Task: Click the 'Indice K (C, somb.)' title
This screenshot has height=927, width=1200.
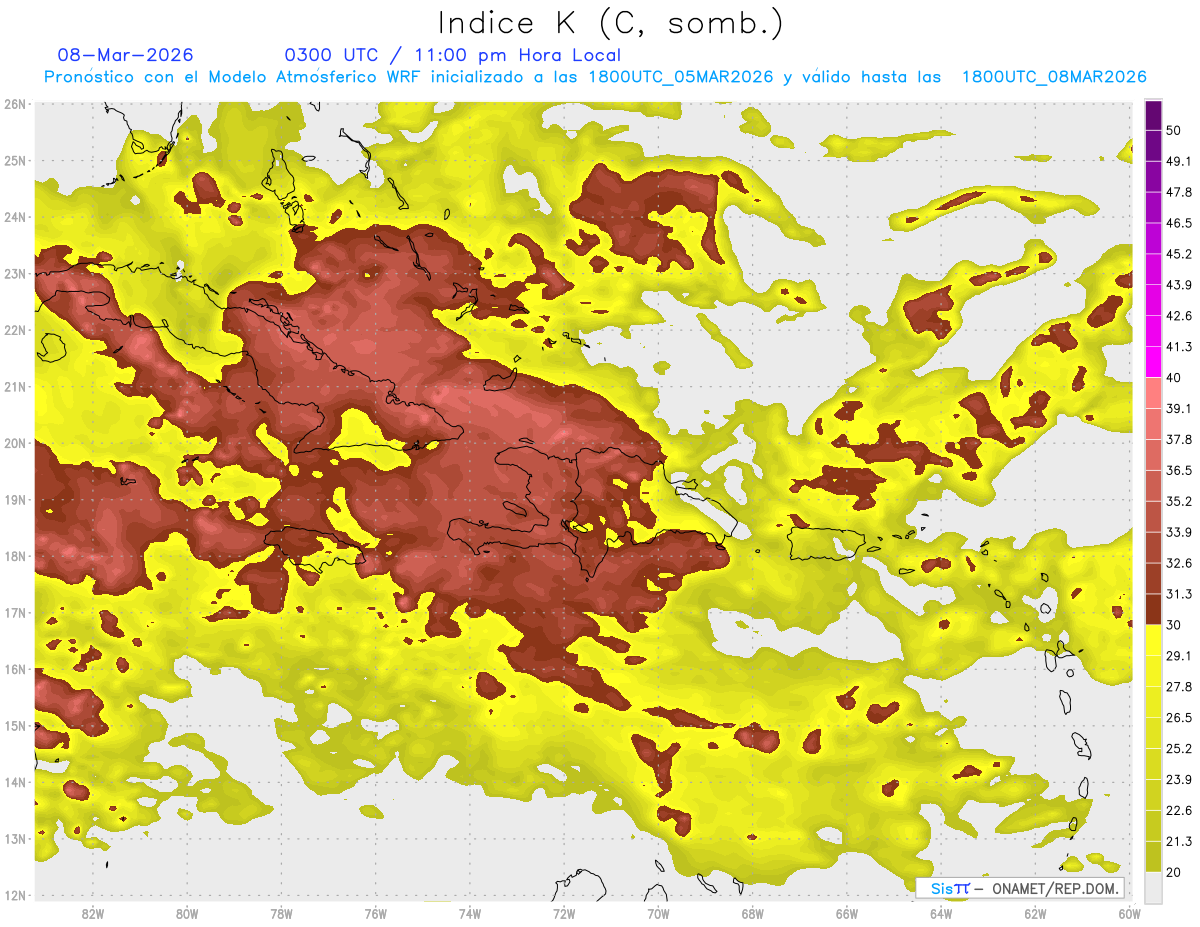Action: 611,23
